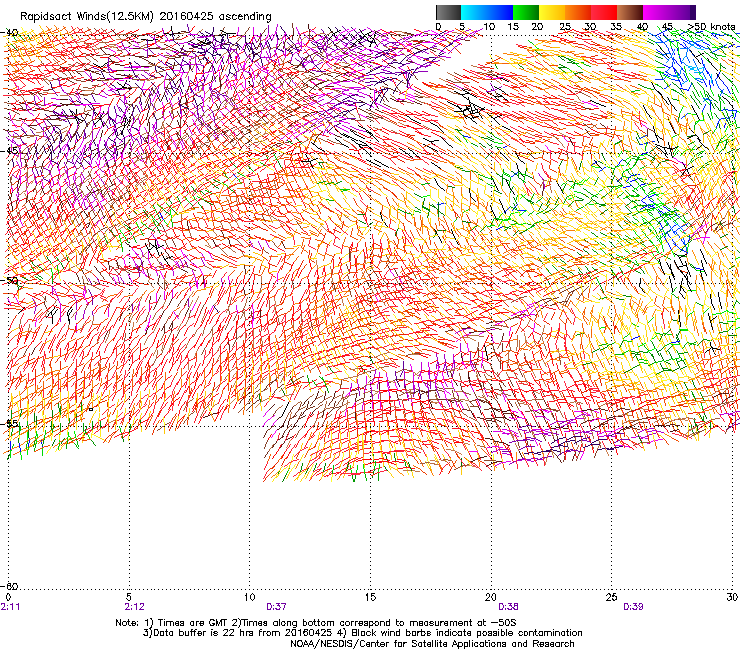Click the '>50 knots' legend label

pyautogui.click(x=712, y=27)
